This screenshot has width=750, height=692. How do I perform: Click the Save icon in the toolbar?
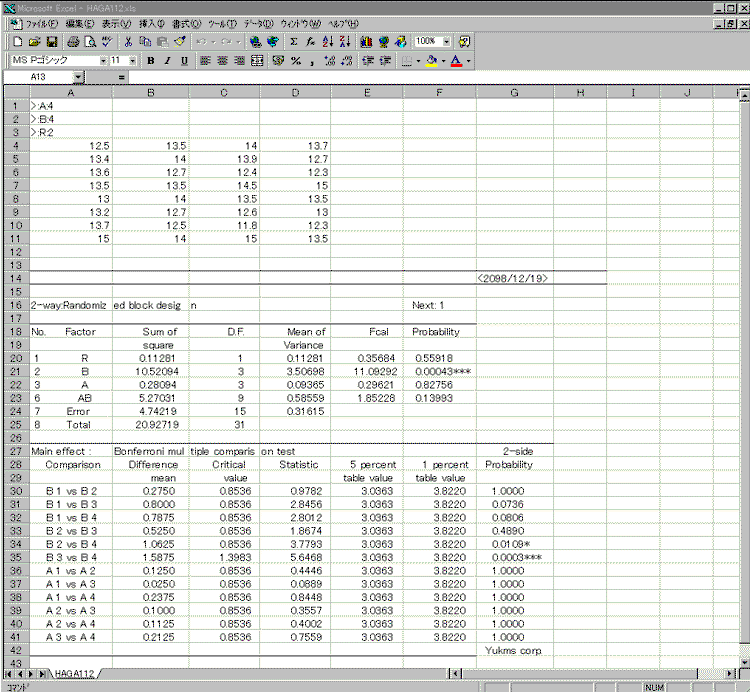point(51,42)
